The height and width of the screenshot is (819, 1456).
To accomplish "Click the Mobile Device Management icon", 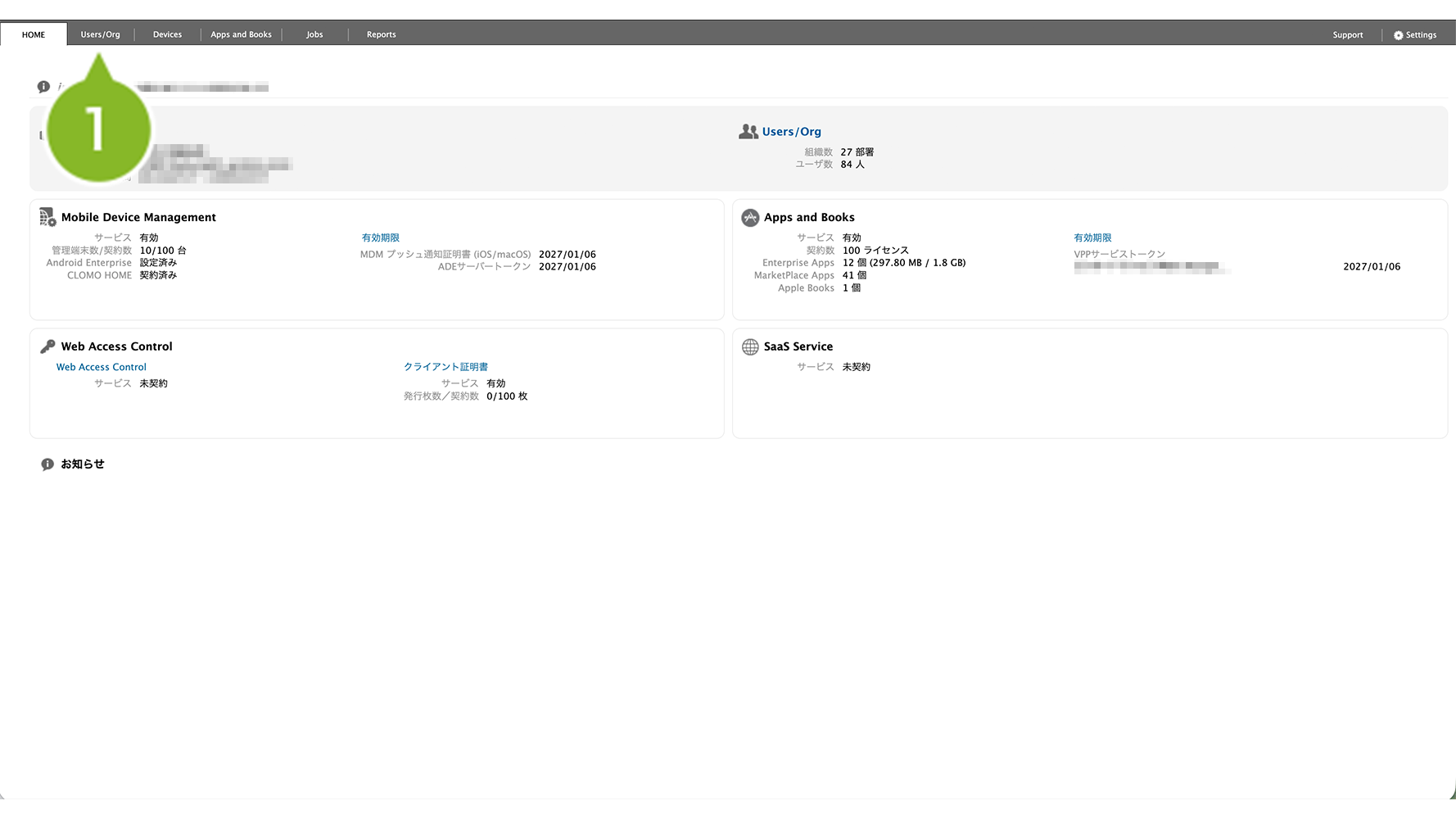I will tap(47, 217).
